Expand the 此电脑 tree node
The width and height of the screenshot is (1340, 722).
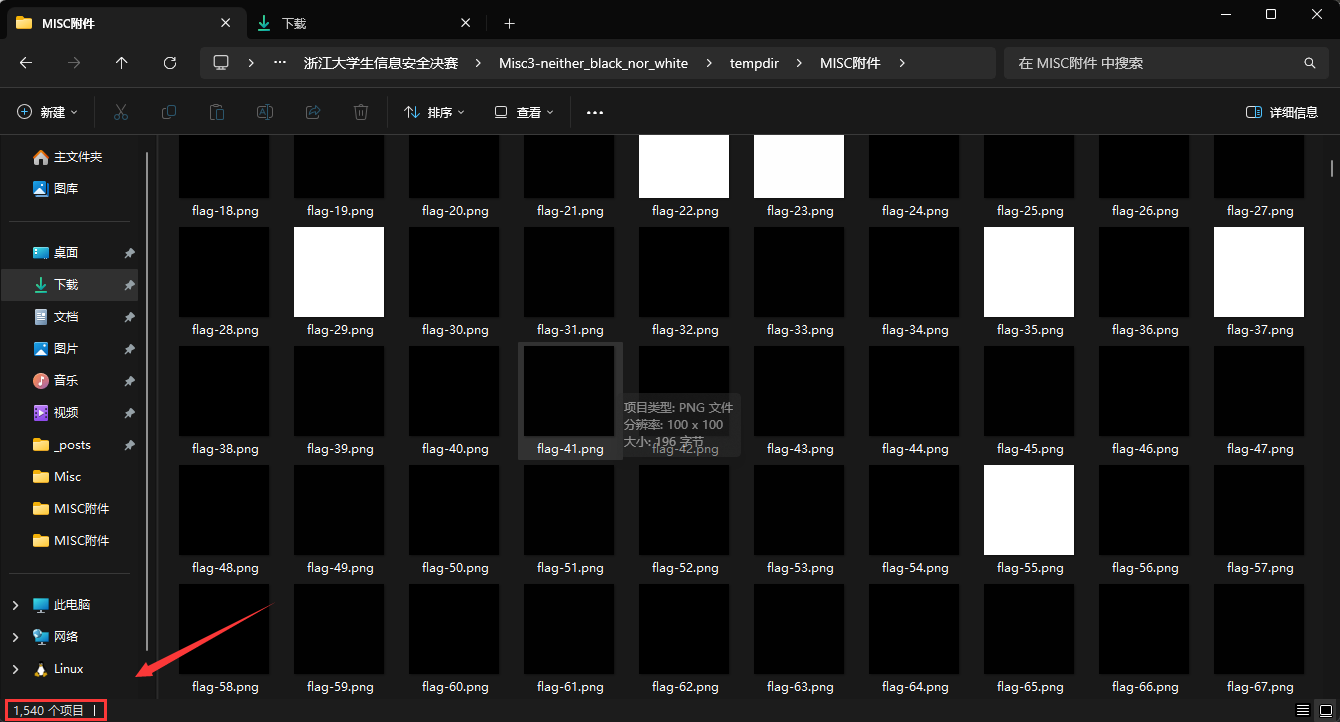[x=15, y=605]
